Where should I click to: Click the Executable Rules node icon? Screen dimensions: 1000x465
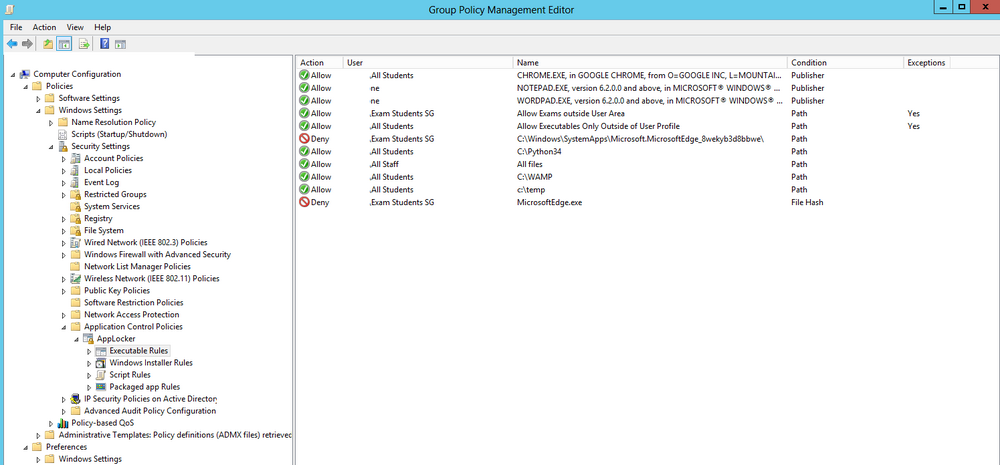click(x=100, y=351)
